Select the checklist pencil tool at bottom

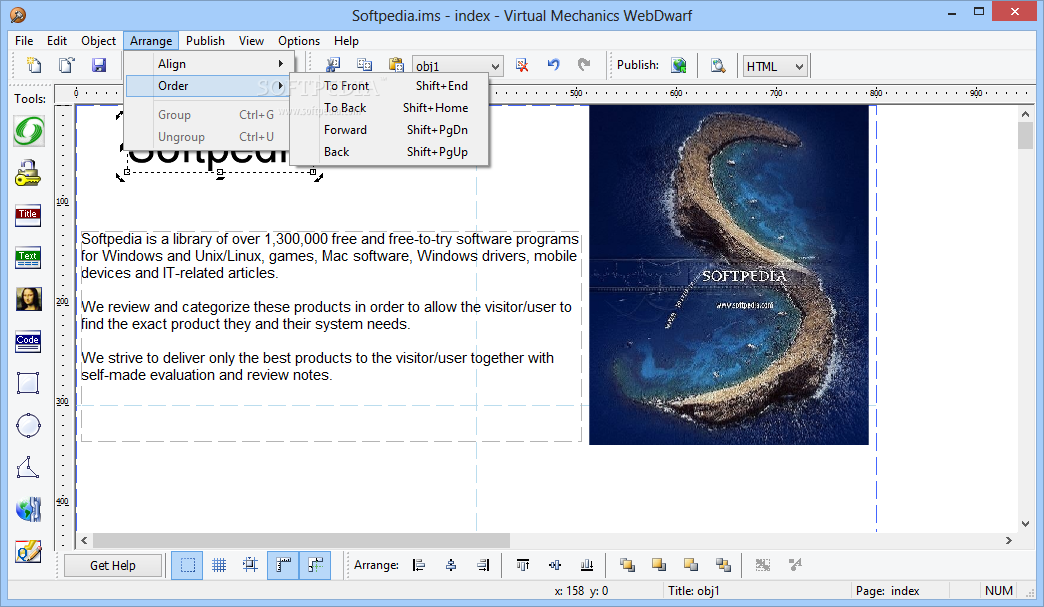click(x=29, y=552)
